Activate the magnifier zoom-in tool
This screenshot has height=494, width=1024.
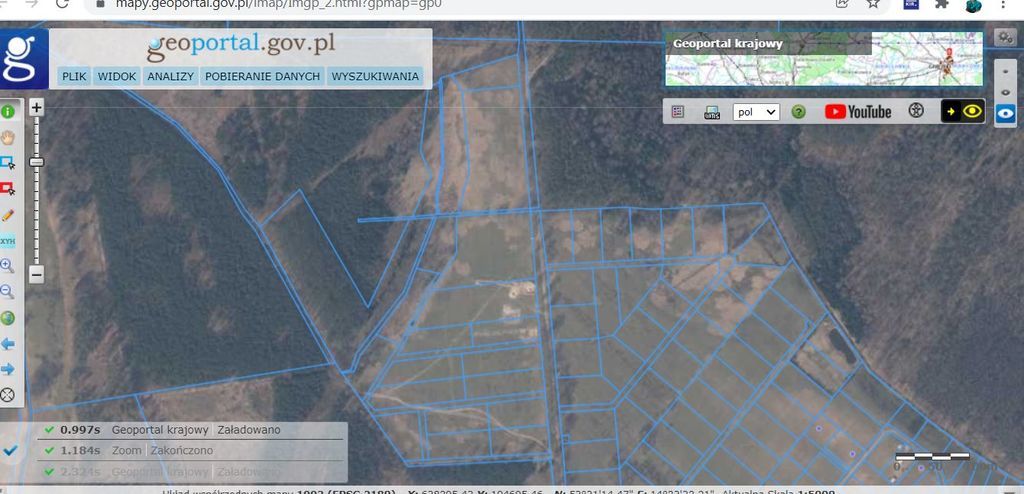pyautogui.click(x=8, y=266)
